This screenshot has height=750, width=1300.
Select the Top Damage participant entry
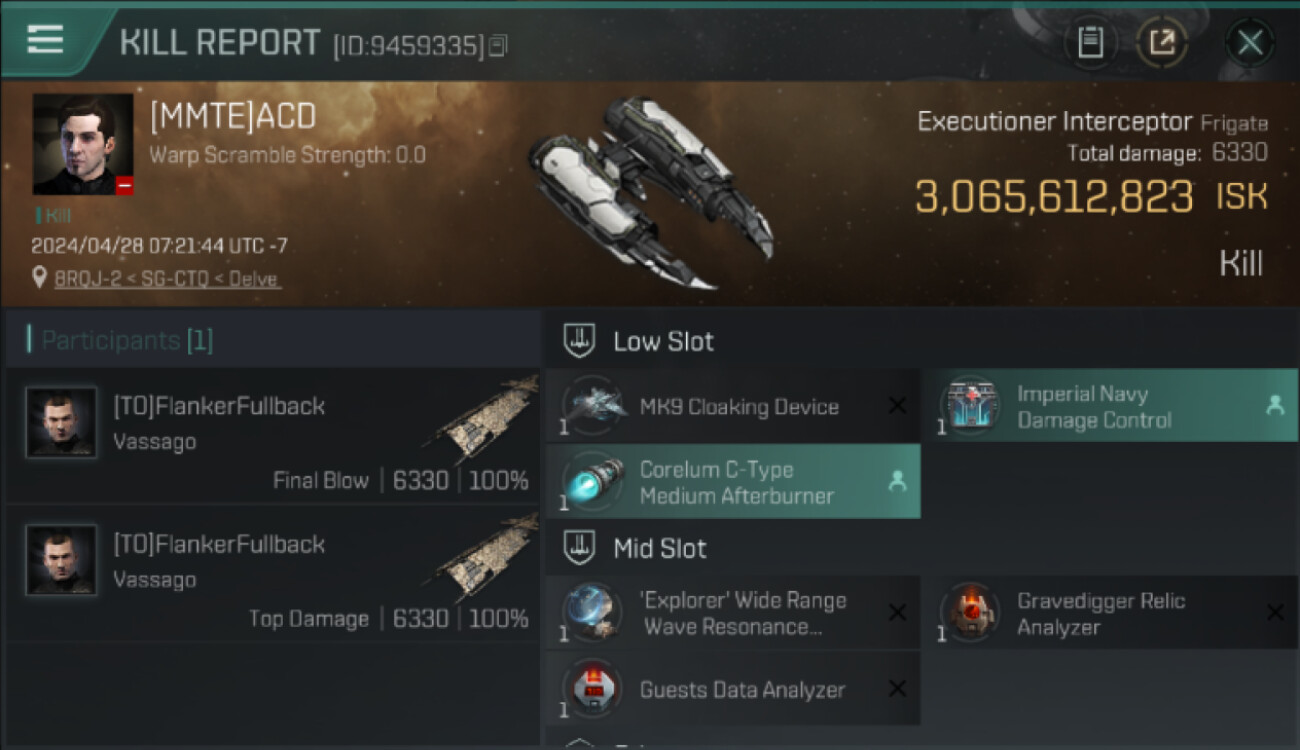273,574
